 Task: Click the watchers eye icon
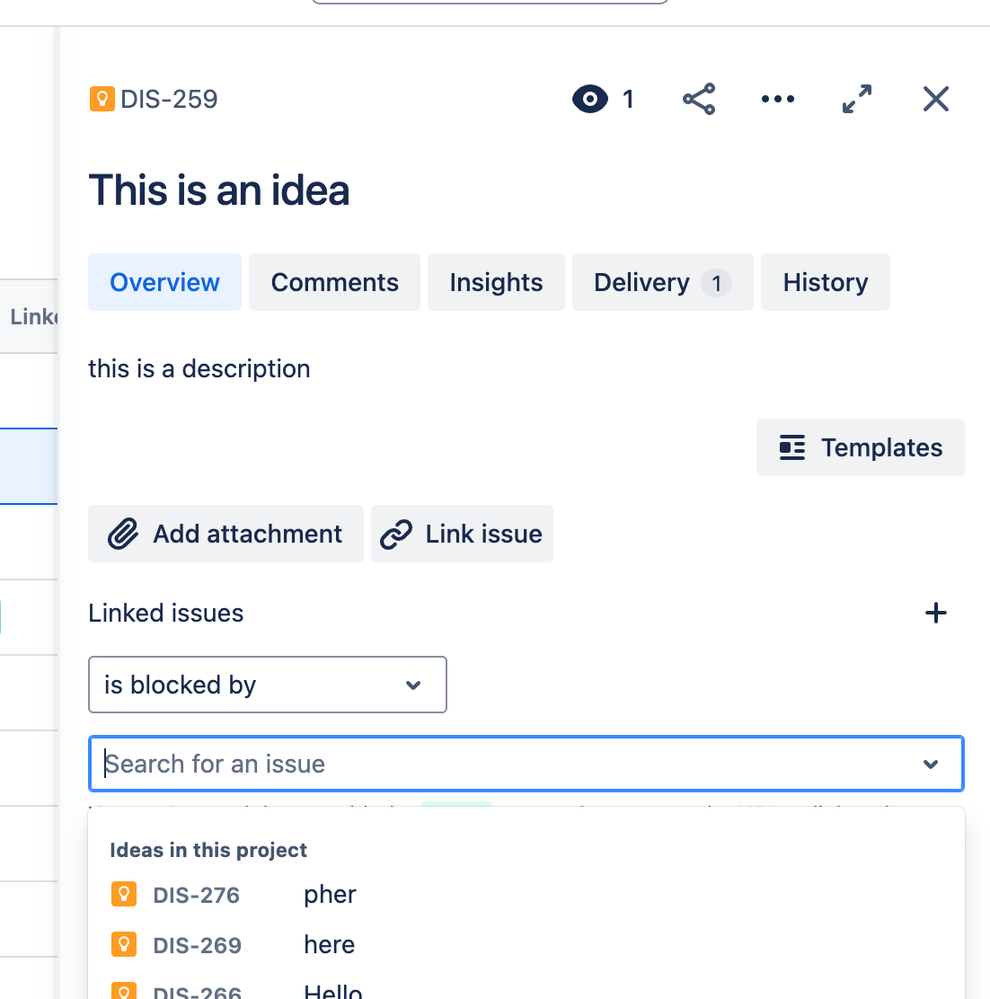590,99
